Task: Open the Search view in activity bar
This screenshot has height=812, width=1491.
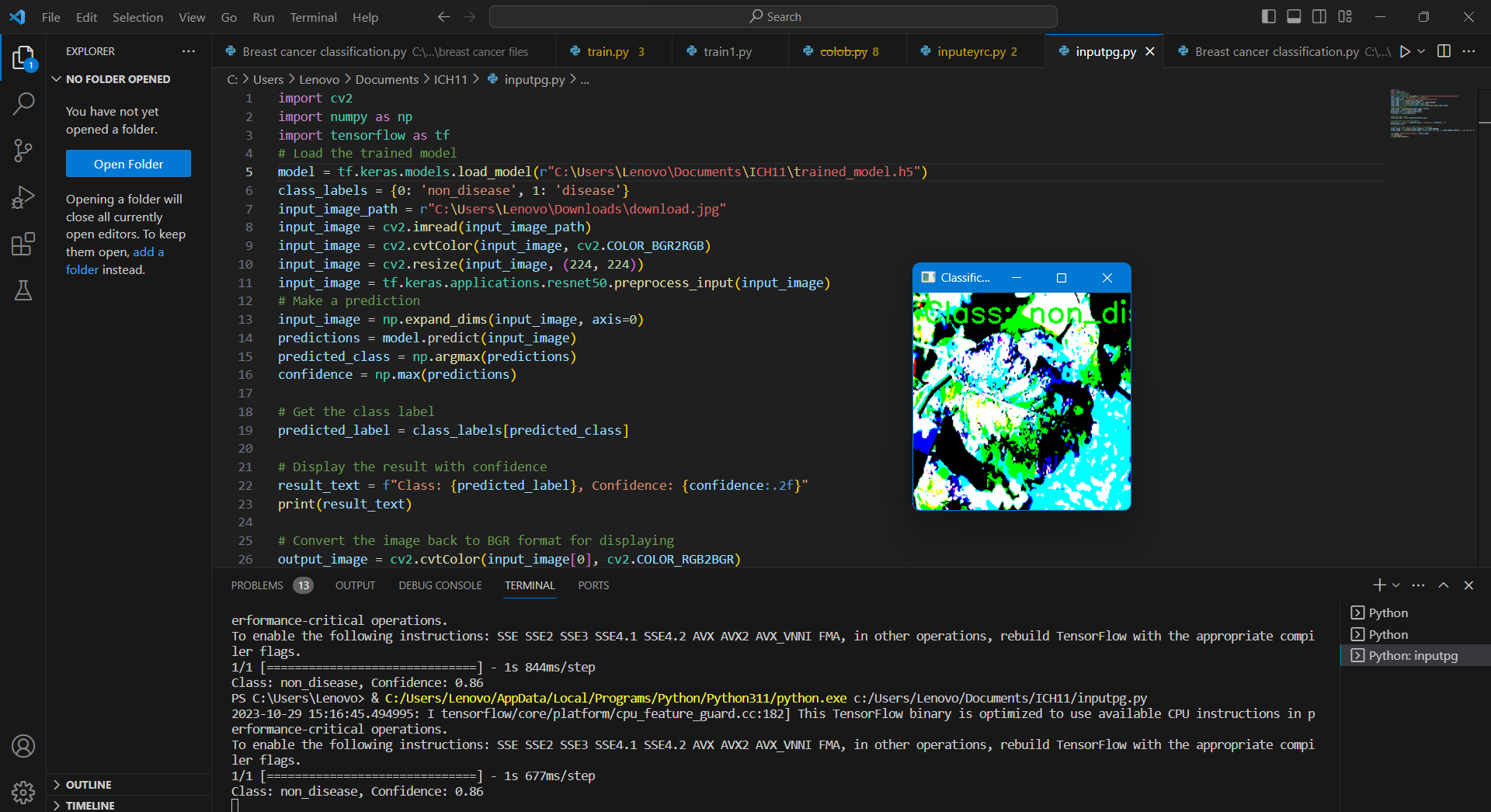Action: tap(23, 103)
